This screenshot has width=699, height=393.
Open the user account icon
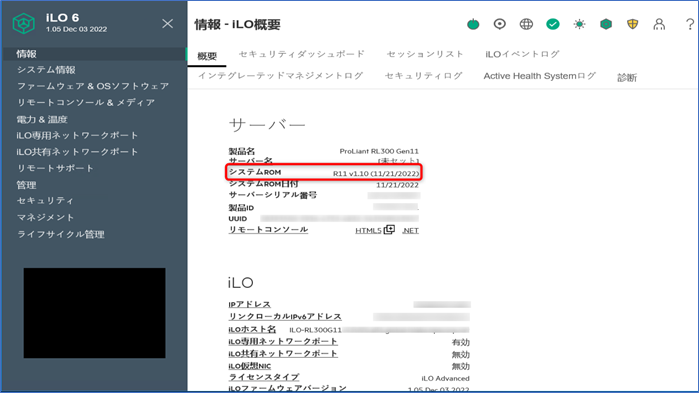pyautogui.click(x=659, y=24)
